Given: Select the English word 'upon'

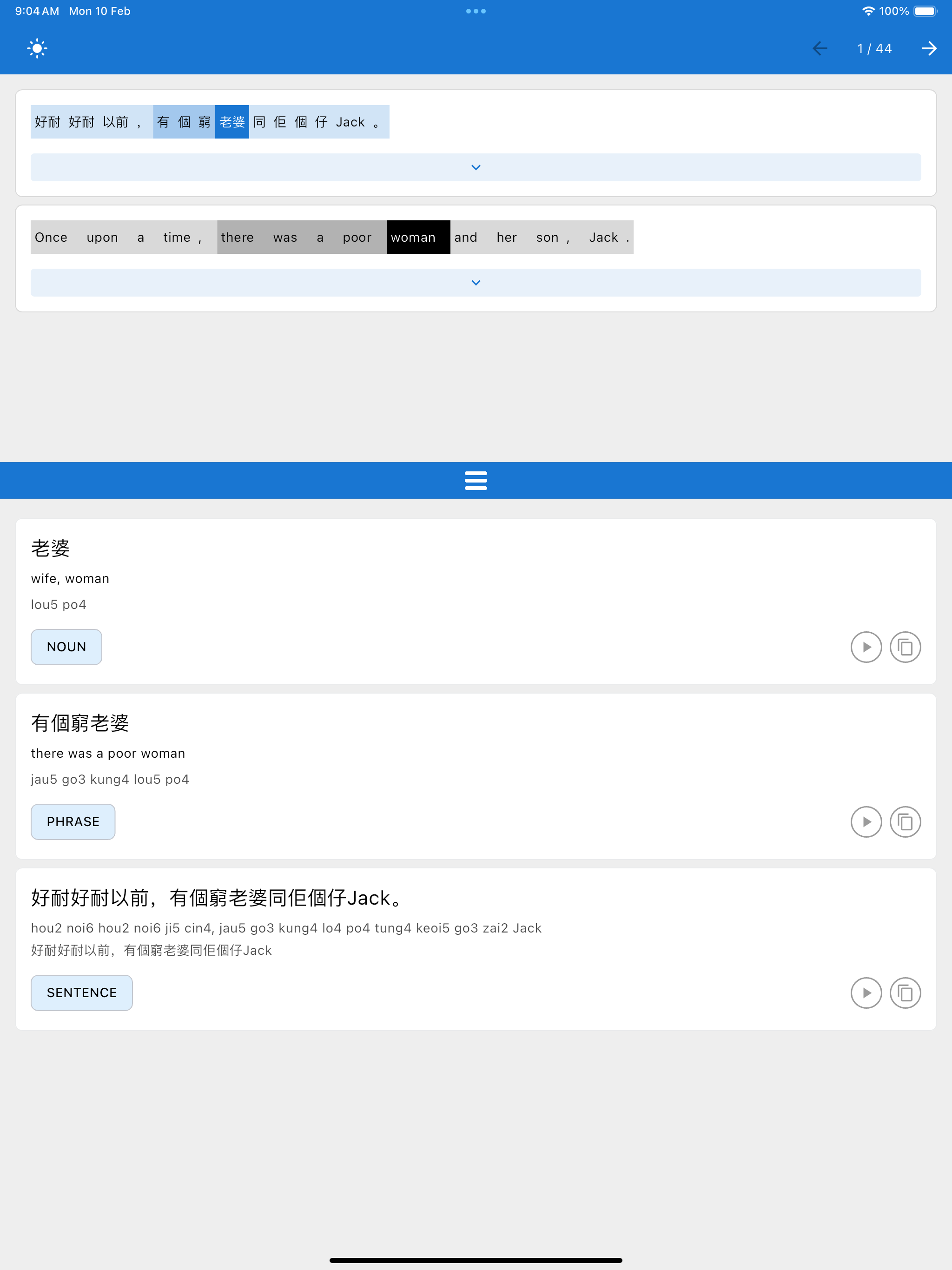Looking at the screenshot, I should click(x=102, y=237).
